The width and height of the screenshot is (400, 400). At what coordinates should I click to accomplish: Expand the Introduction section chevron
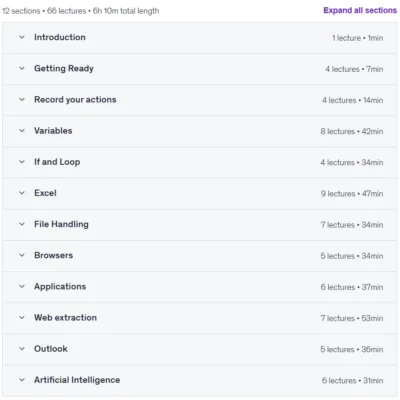(x=22, y=37)
